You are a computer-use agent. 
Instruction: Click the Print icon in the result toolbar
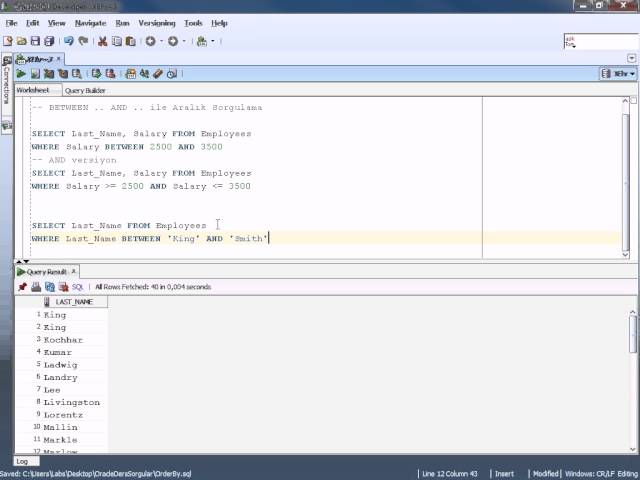pyautogui.click(x=36, y=287)
